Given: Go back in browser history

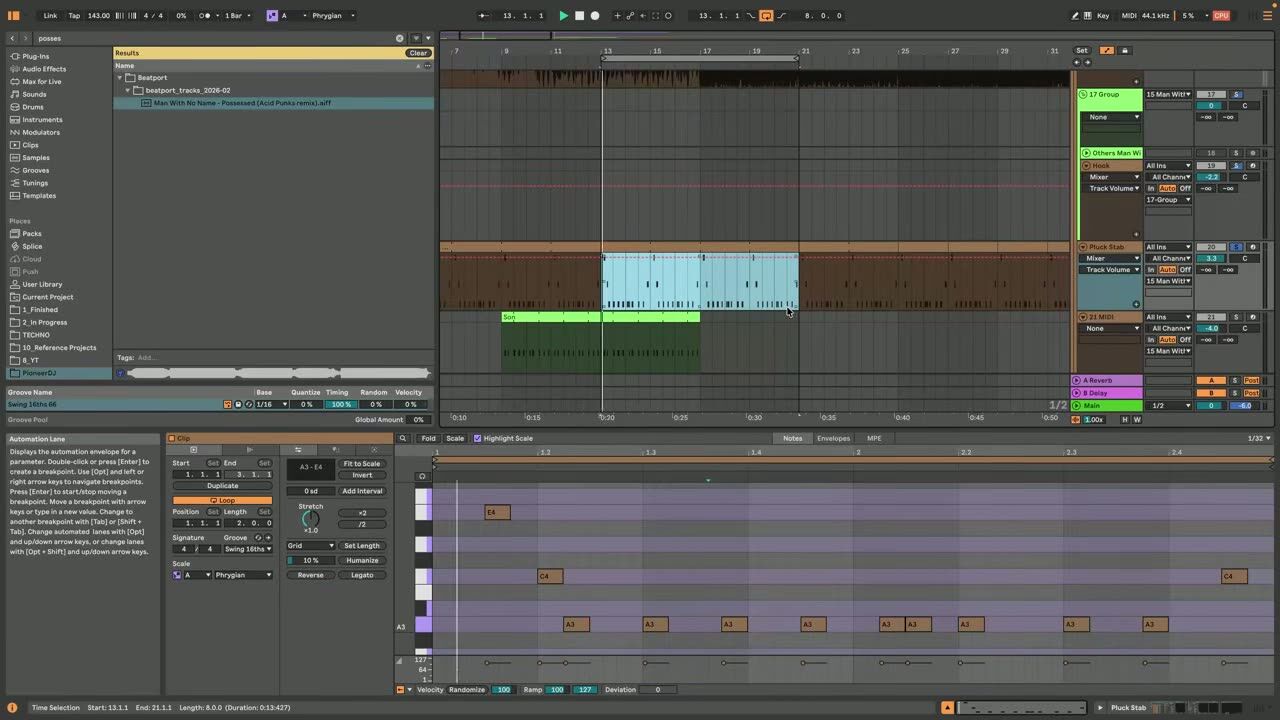Looking at the screenshot, I should [x=12, y=38].
